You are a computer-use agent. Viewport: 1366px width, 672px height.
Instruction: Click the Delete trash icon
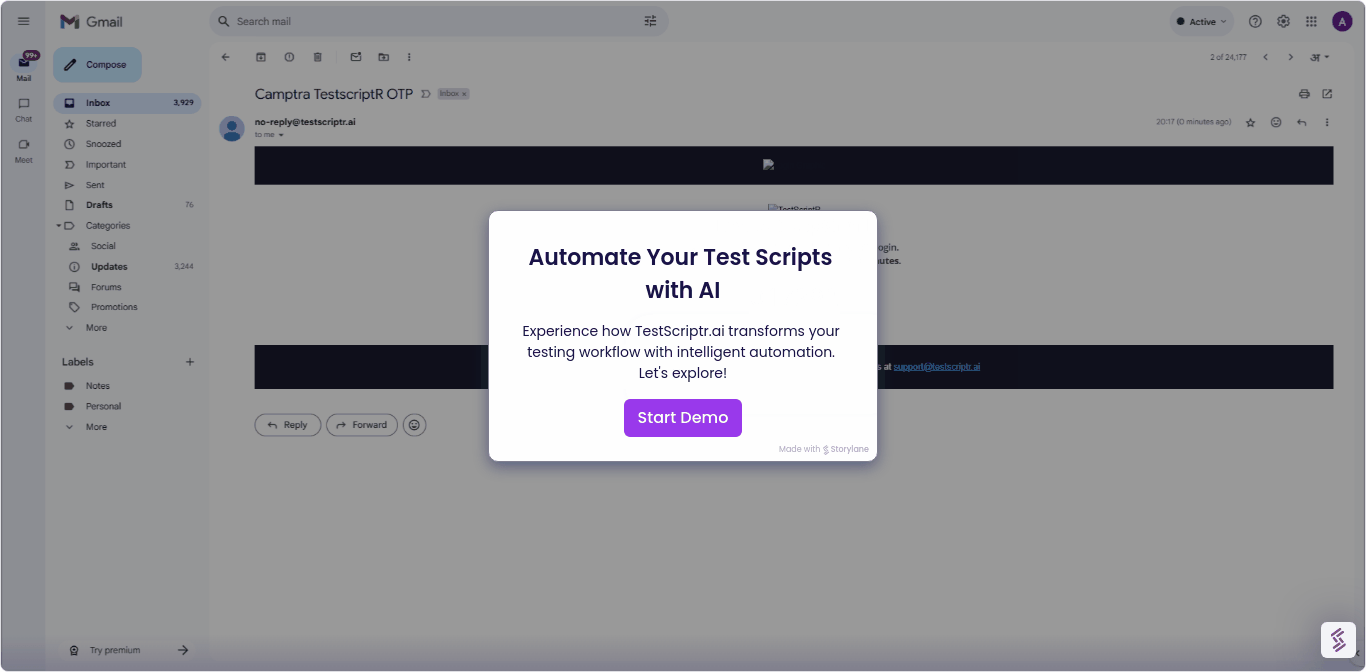tap(317, 57)
